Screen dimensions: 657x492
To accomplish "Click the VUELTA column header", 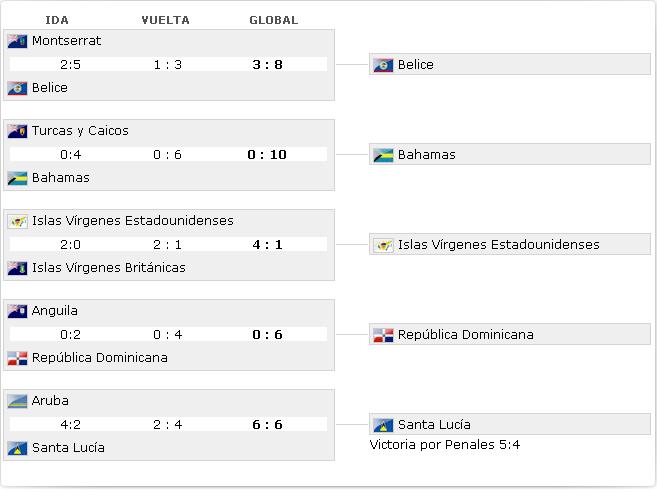I will 166,20.
